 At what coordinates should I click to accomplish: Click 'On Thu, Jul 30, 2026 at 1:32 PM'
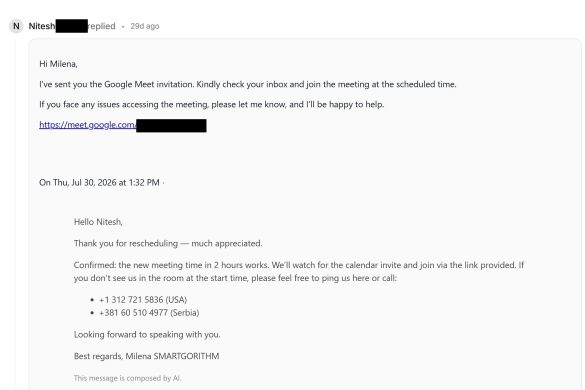click(x=99, y=182)
